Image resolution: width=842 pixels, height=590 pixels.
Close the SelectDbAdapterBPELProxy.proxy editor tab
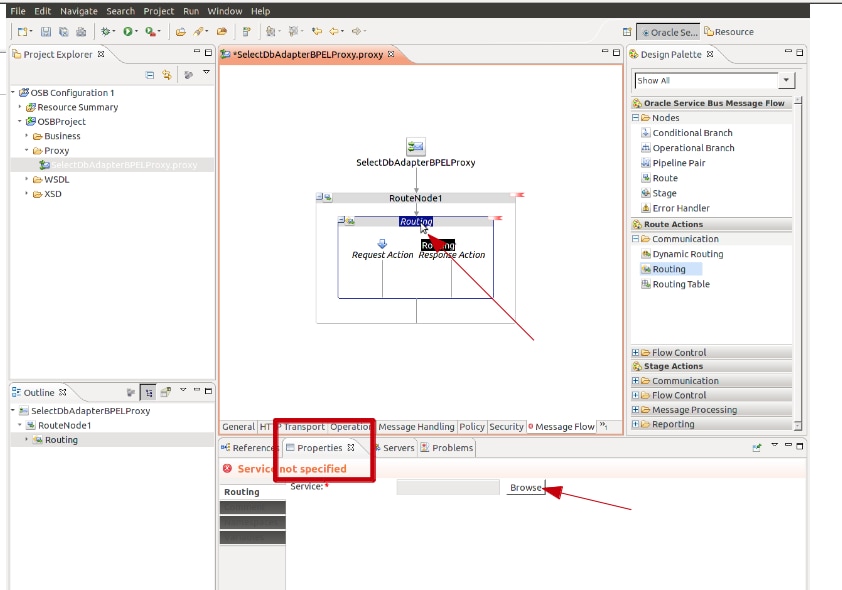pyautogui.click(x=391, y=54)
